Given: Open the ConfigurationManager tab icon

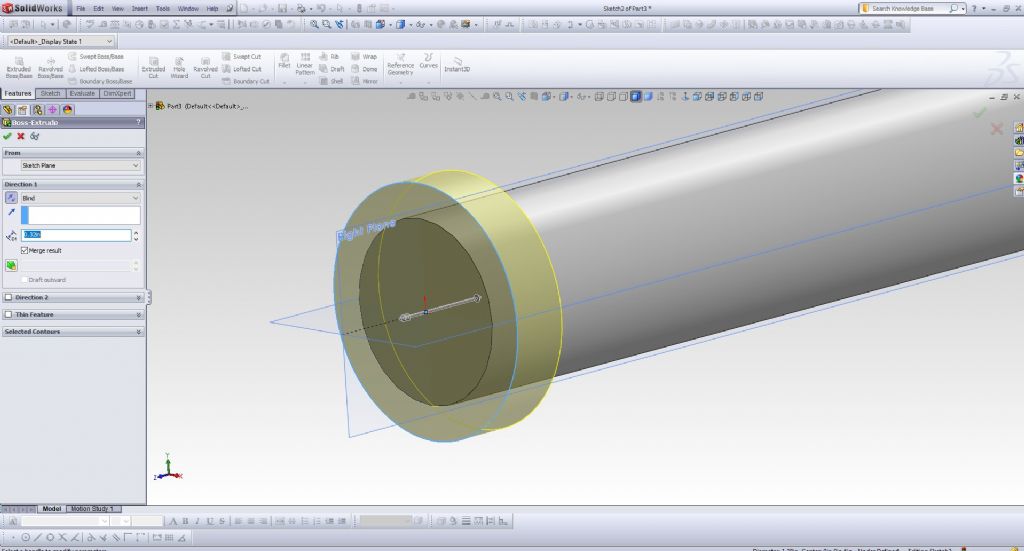Looking at the screenshot, I should click(x=38, y=110).
